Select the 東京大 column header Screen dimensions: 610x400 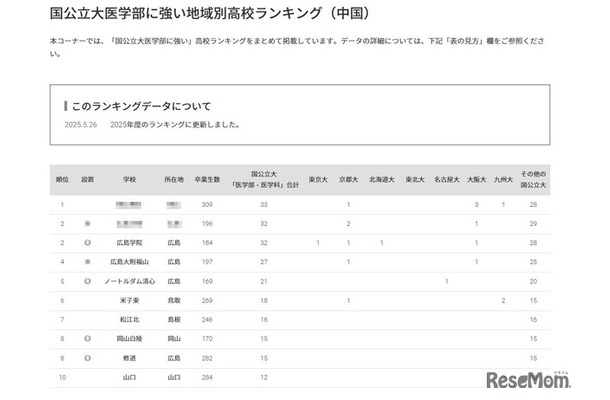pos(318,180)
